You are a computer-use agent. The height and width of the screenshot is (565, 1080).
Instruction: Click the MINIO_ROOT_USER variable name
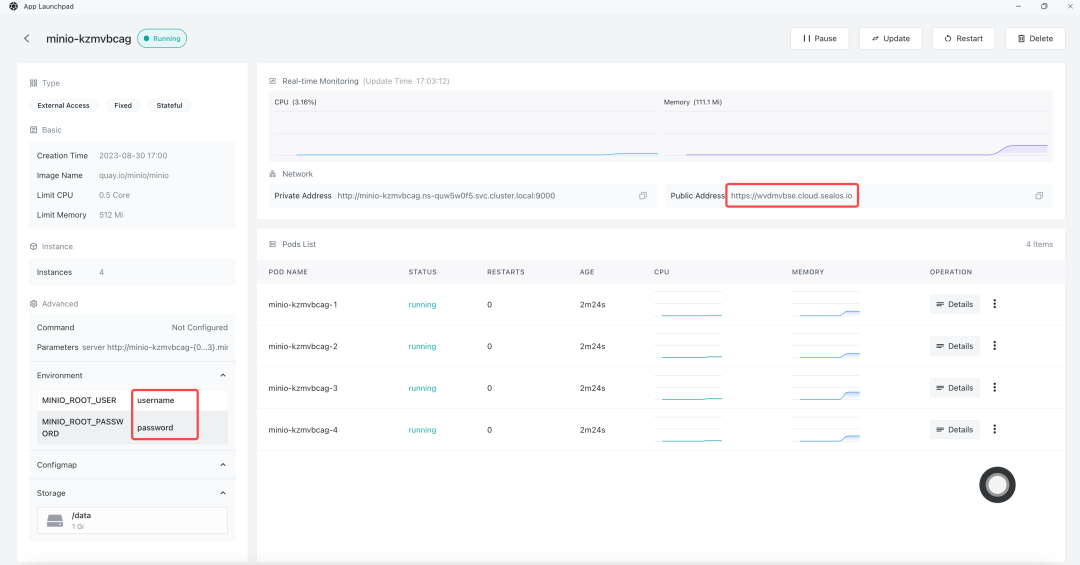coord(79,400)
